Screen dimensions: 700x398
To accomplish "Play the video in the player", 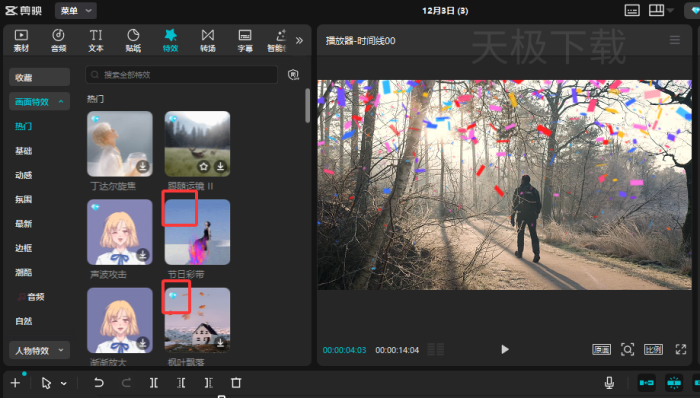I will (x=504, y=349).
